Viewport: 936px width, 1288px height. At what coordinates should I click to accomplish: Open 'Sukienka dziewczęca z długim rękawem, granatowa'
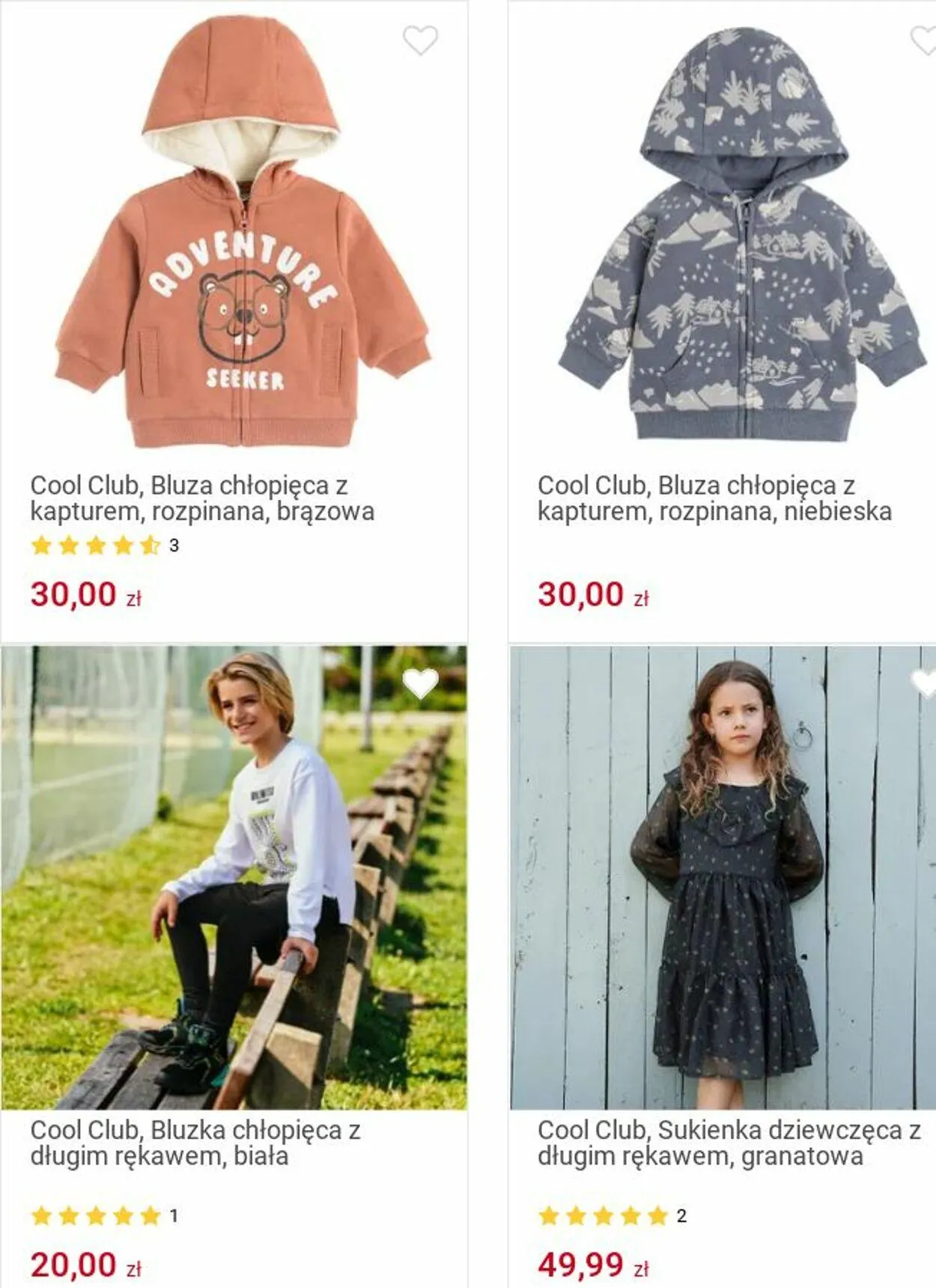(729, 1143)
